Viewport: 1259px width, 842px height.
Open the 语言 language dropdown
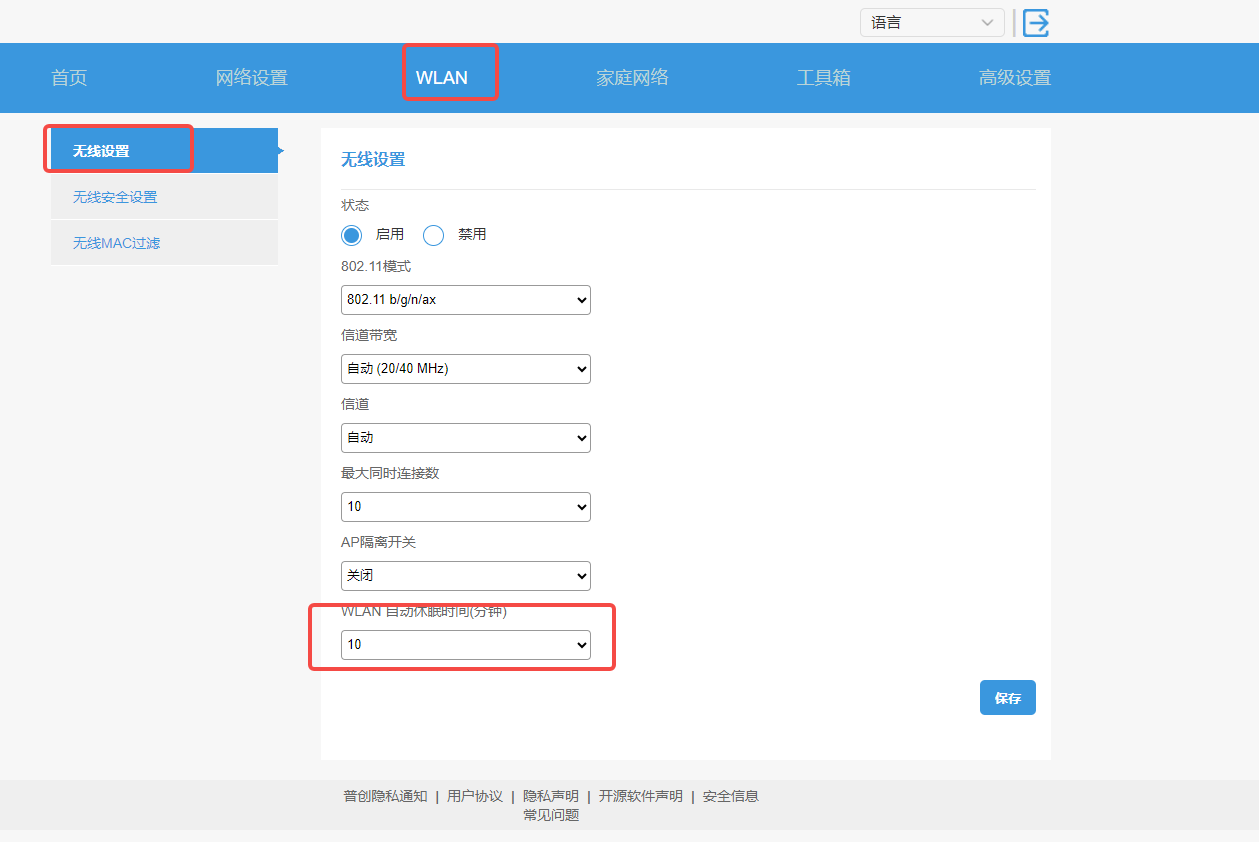point(931,23)
